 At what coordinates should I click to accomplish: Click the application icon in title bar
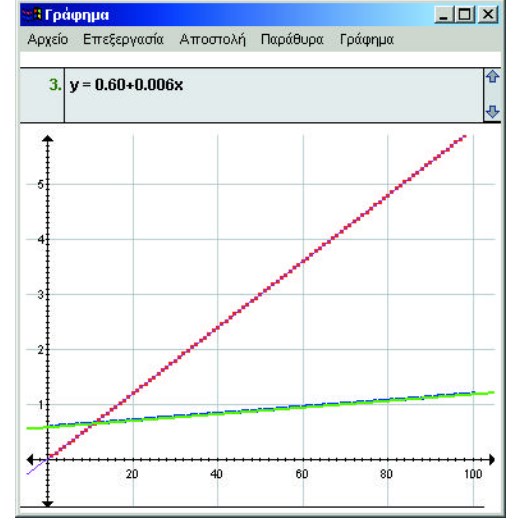click(32, 15)
